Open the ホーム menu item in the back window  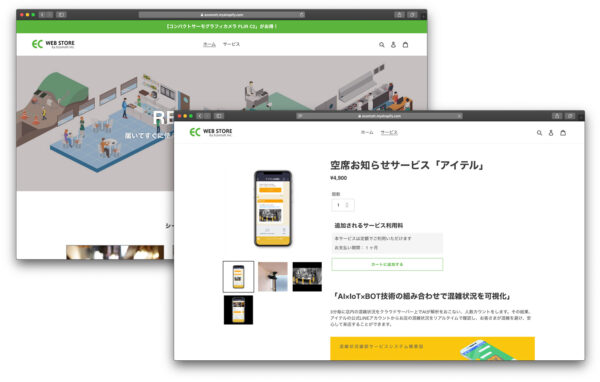[x=209, y=44]
